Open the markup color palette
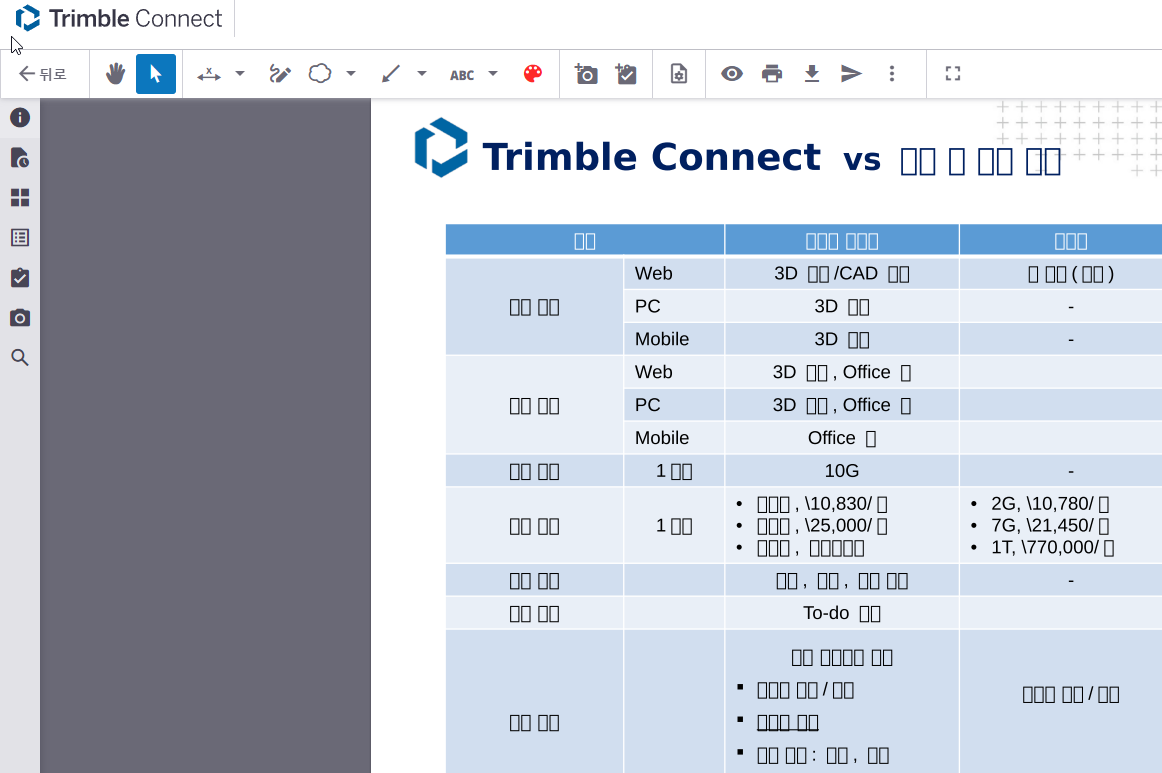This screenshot has height=773, width=1162. (x=533, y=74)
